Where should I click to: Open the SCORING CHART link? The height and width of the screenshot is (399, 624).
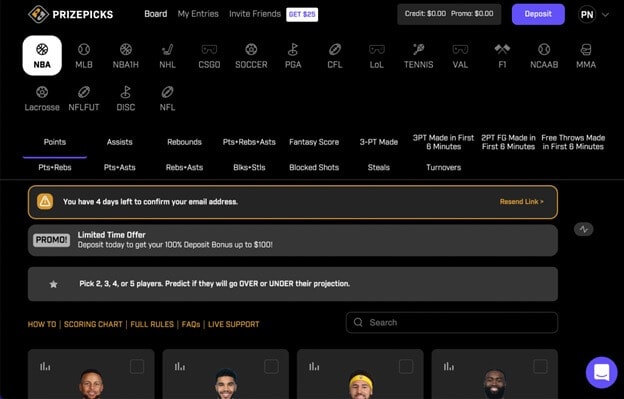(93, 324)
